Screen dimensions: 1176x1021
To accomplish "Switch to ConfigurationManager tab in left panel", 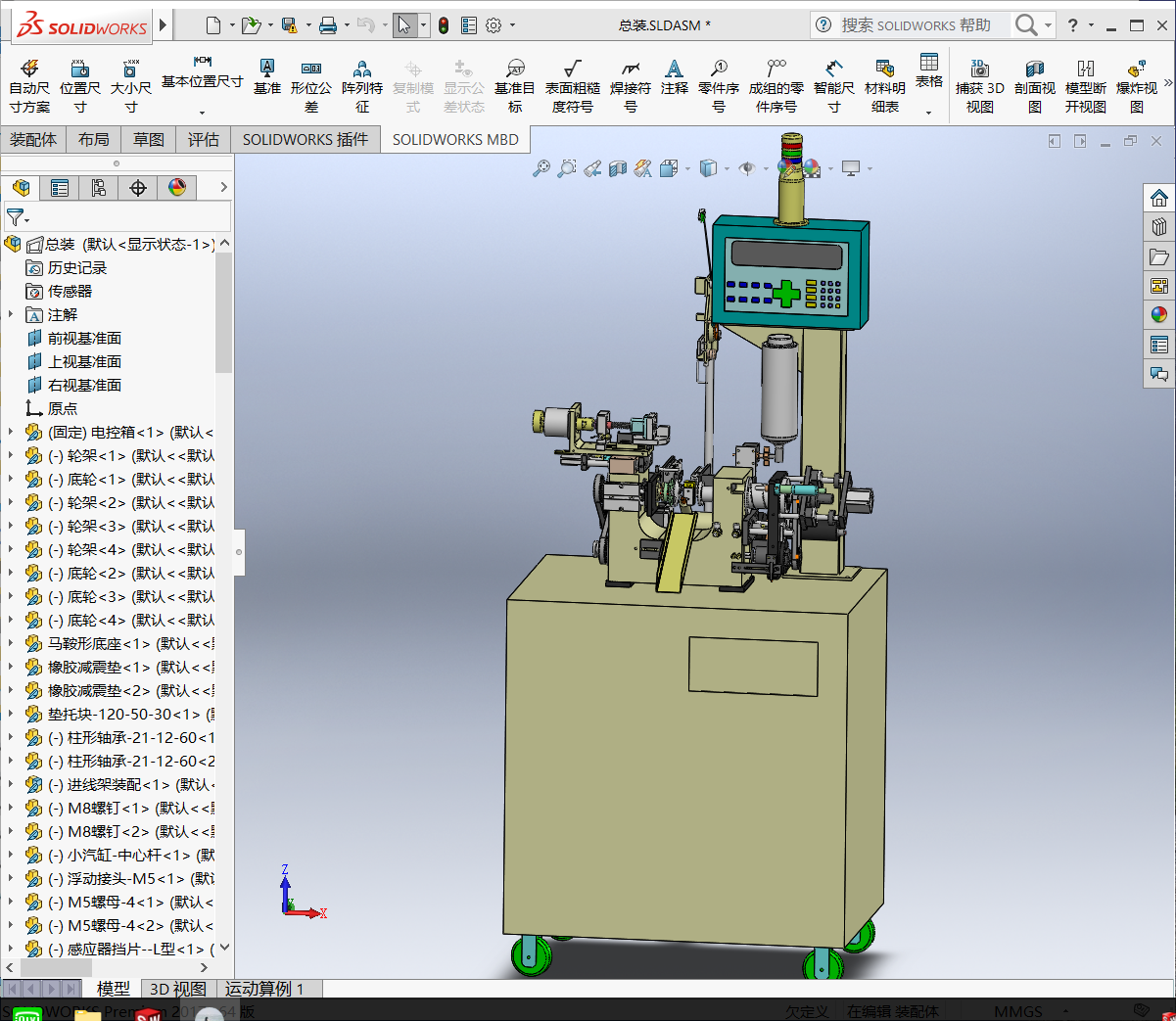I will [x=99, y=187].
